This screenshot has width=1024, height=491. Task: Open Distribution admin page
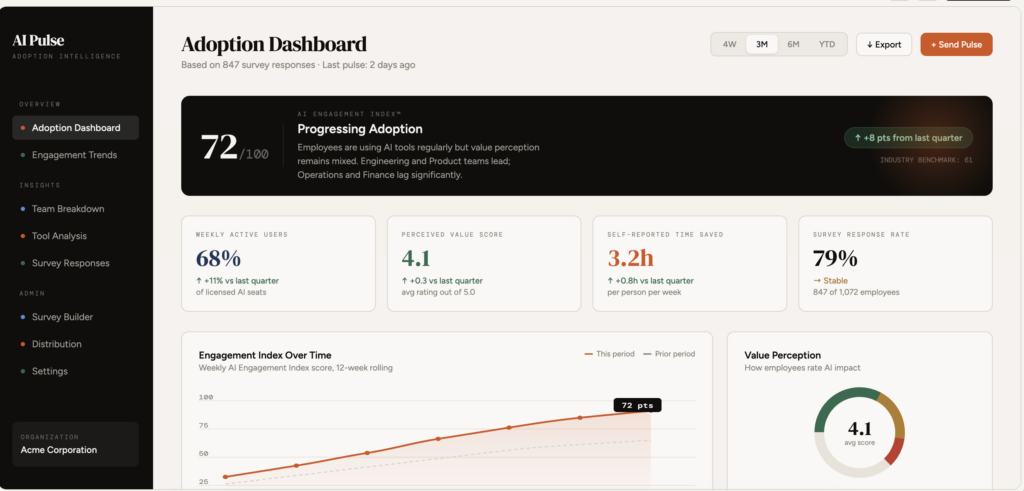pos(57,344)
